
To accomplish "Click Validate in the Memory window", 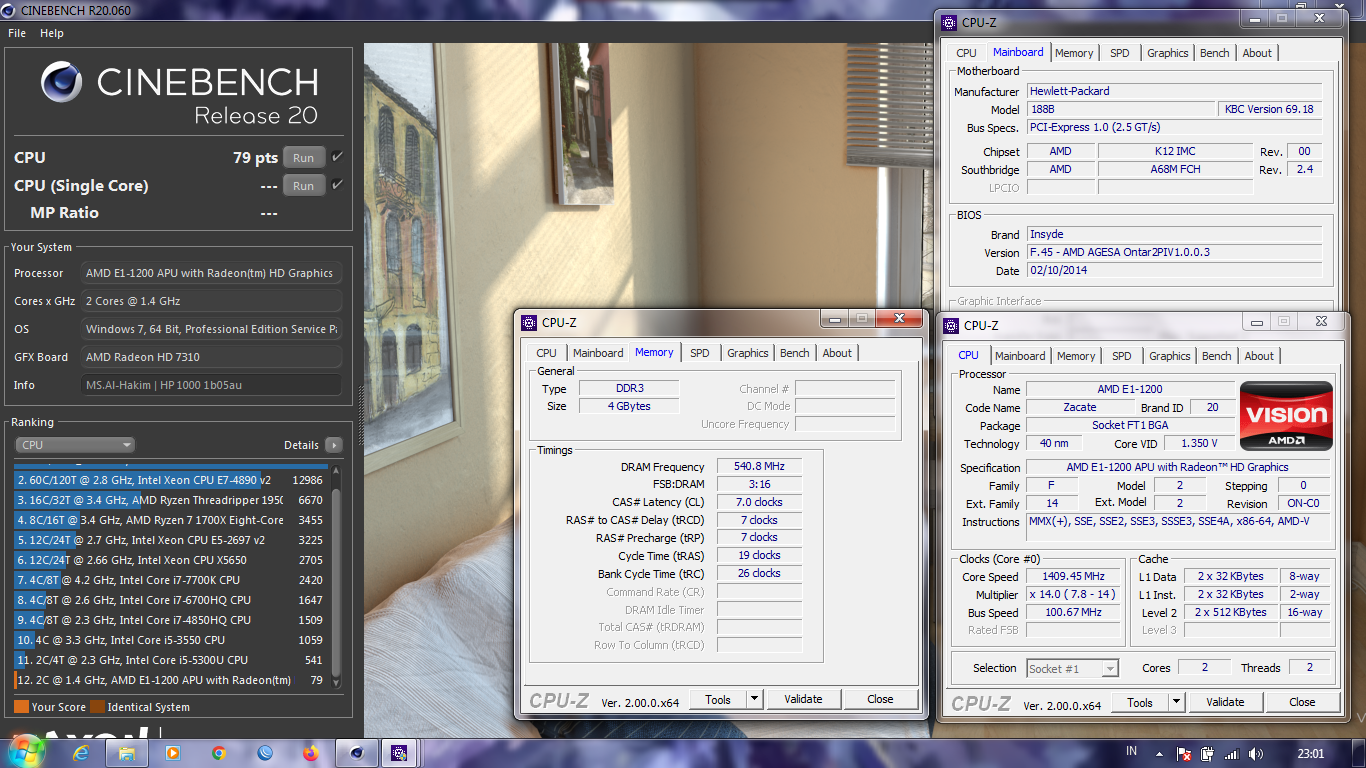I will [x=803, y=699].
